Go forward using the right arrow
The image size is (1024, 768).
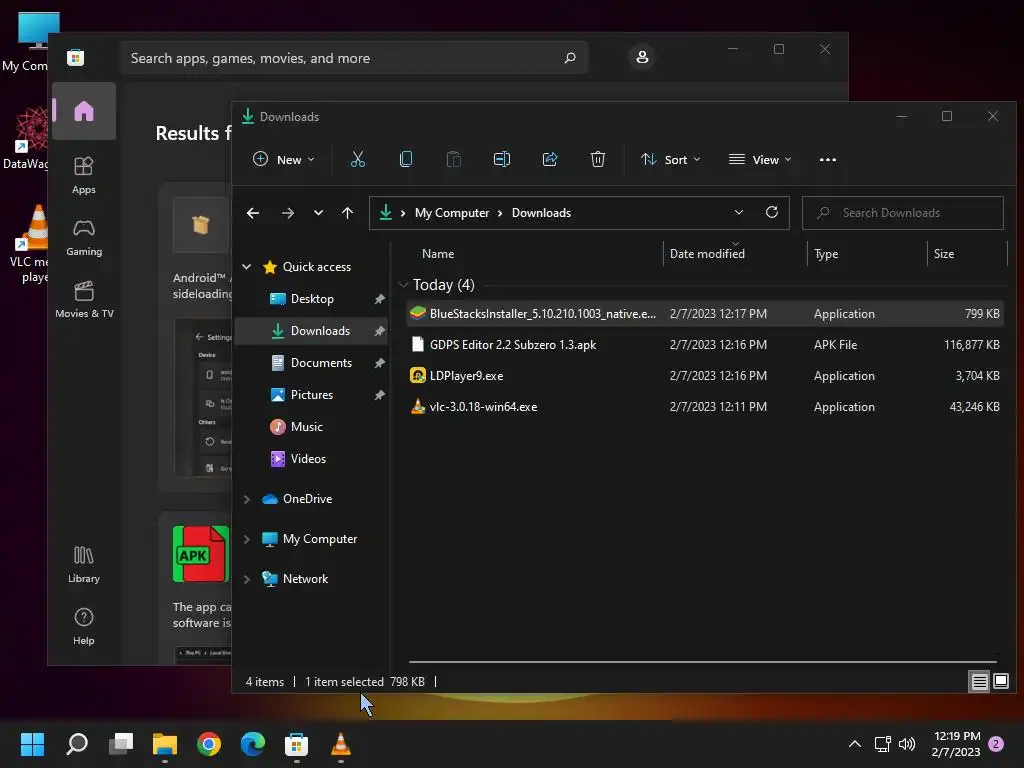pyautogui.click(x=287, y=213)
